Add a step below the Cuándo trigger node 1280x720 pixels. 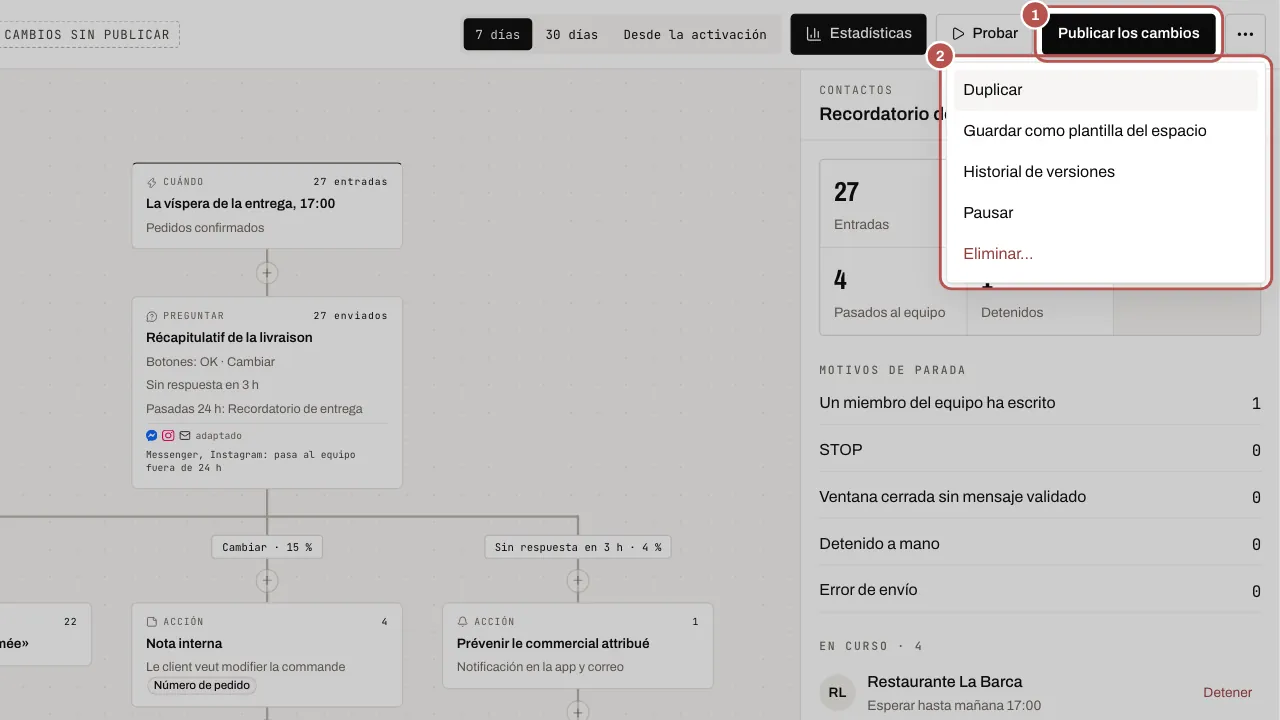tap(267, 272)
